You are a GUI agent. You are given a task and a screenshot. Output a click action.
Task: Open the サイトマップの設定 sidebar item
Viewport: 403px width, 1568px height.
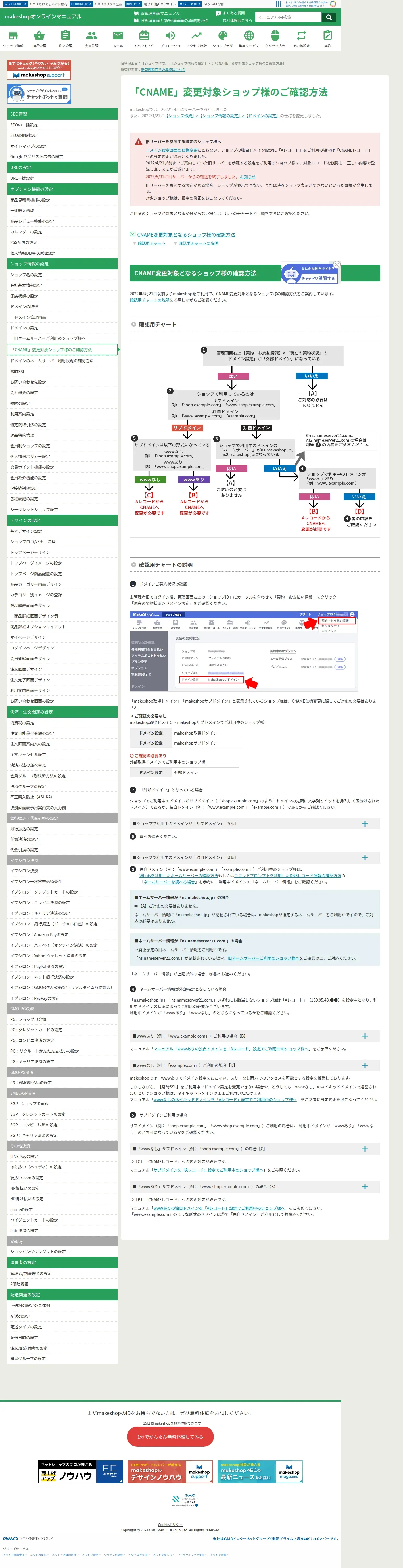tap(62, 146)
